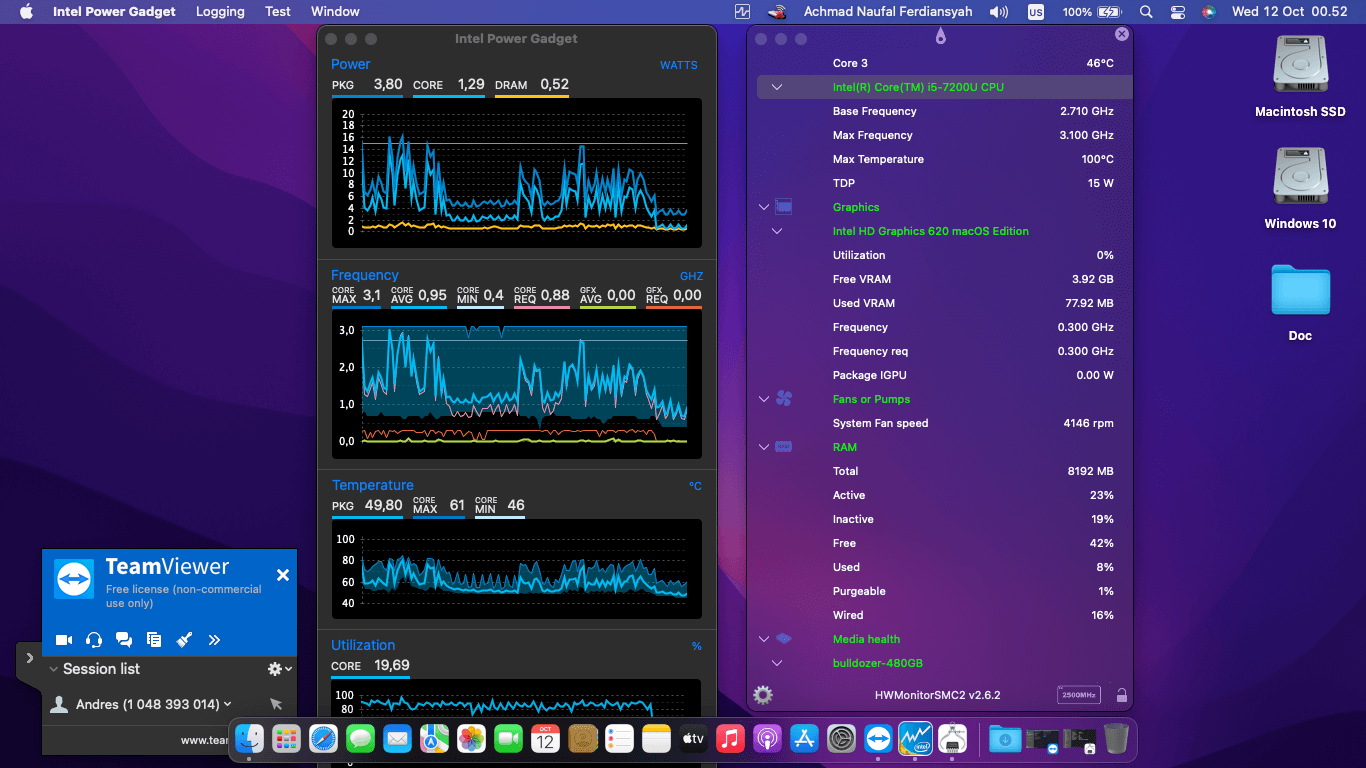Viewport: 1366px width, 768px height.
Task: Open Intel Power Gadget Dock icon
Action: 915,739
